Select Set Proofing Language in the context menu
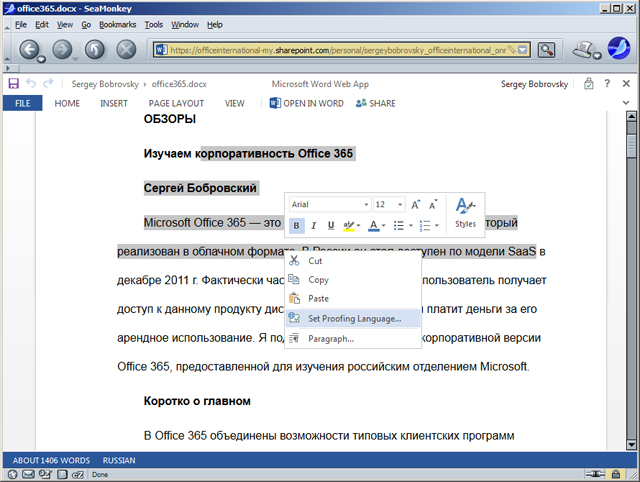The image size is (640, 482). pyautogui.click(x=353, y=318)
